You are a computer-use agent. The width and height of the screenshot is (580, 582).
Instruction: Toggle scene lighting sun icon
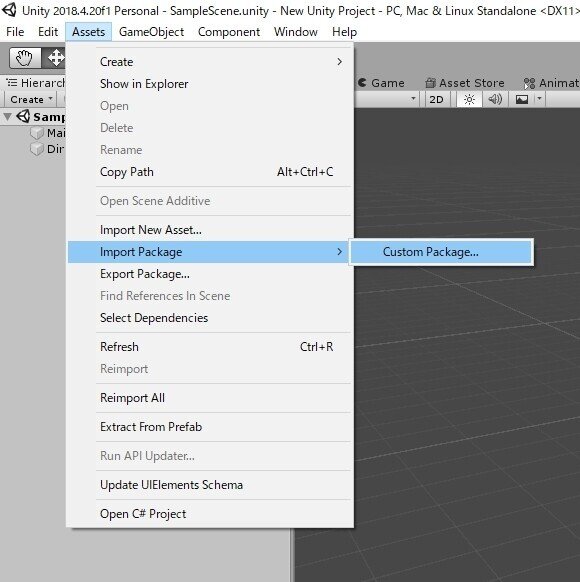[x=469, y=99]
